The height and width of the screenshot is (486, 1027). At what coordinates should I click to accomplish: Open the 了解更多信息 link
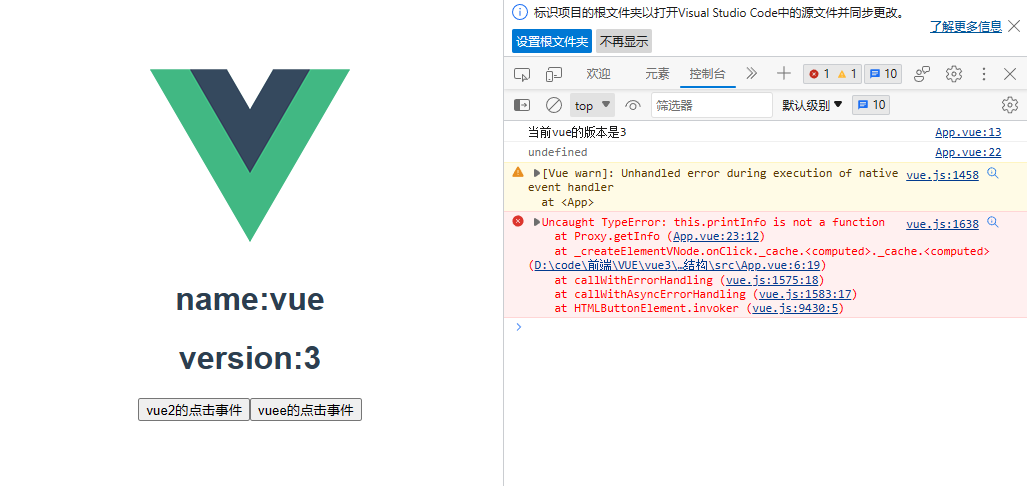(966, 27)
